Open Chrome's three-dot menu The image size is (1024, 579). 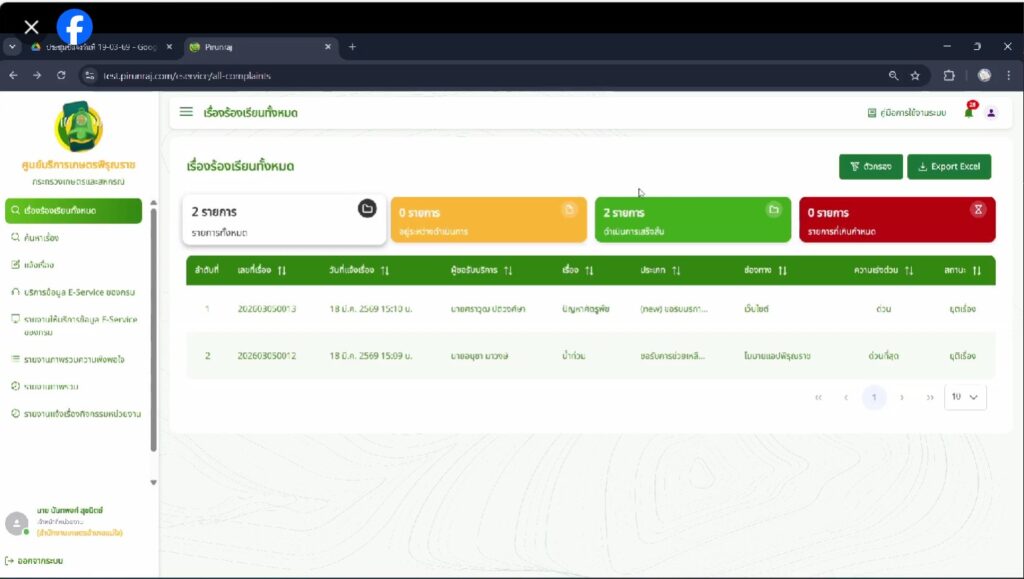point(1009,75)
